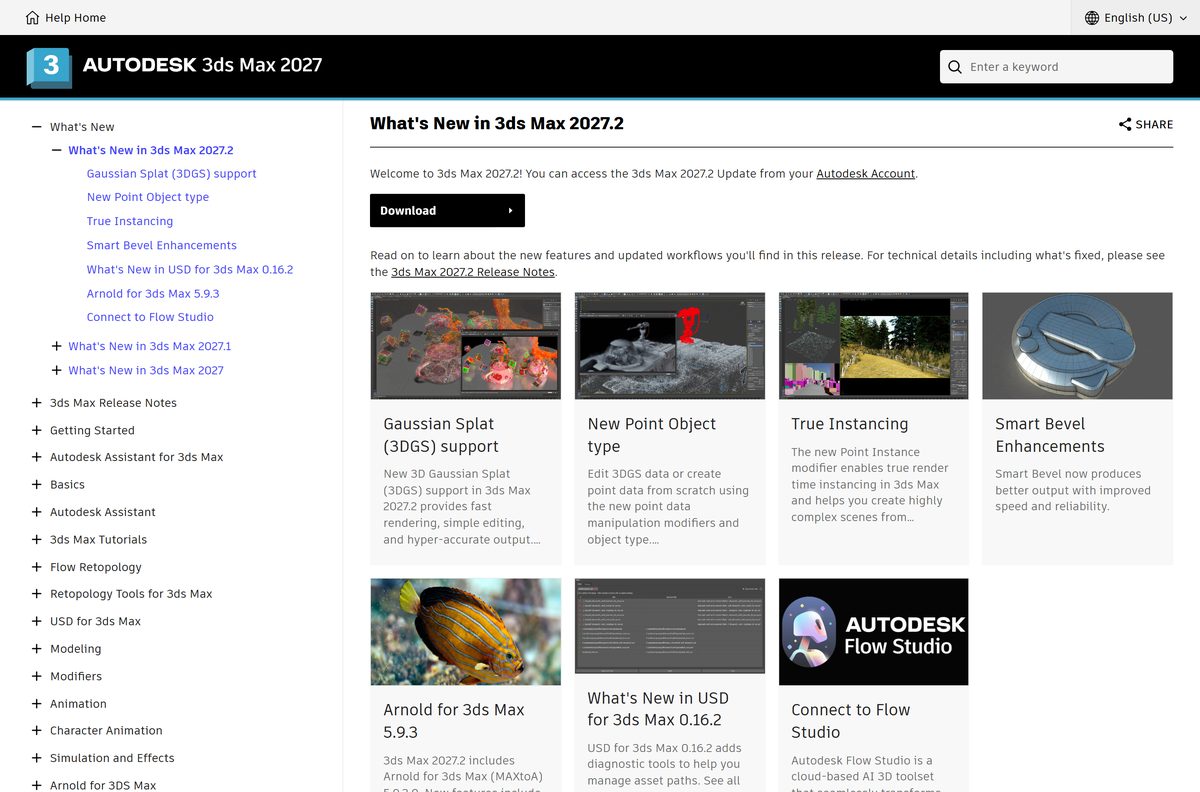The height and width of the screenshot is (792, 1200).
Task: Open Gaussian Splat (3DGS) support sidebar link
Action: point(172,174)
